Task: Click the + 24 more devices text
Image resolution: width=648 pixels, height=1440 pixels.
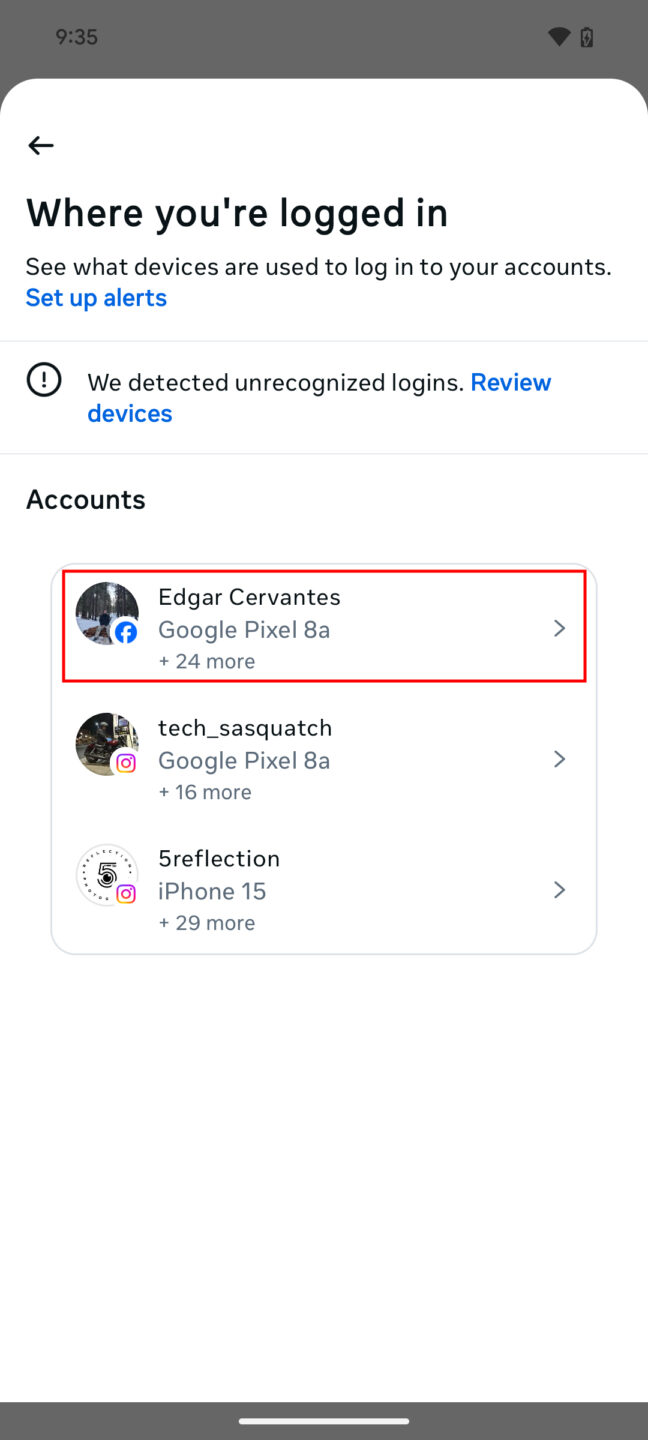Action: [x=206, y=661]
